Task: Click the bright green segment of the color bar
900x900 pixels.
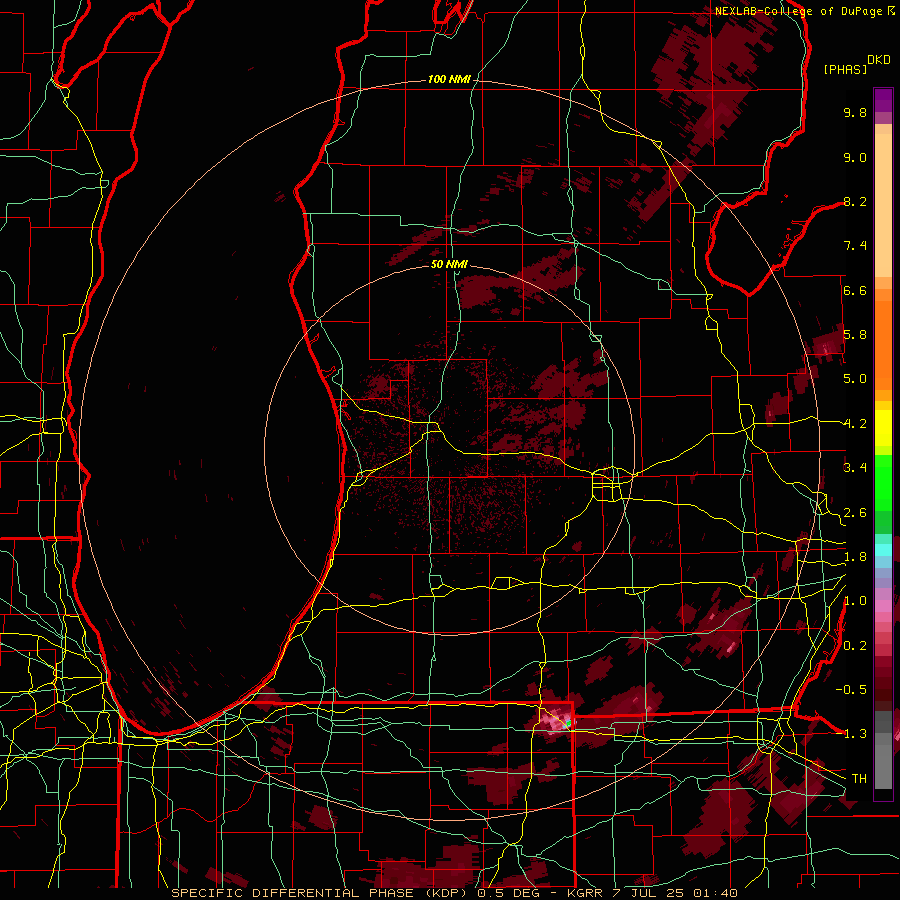Action: [x=883, y=482]
